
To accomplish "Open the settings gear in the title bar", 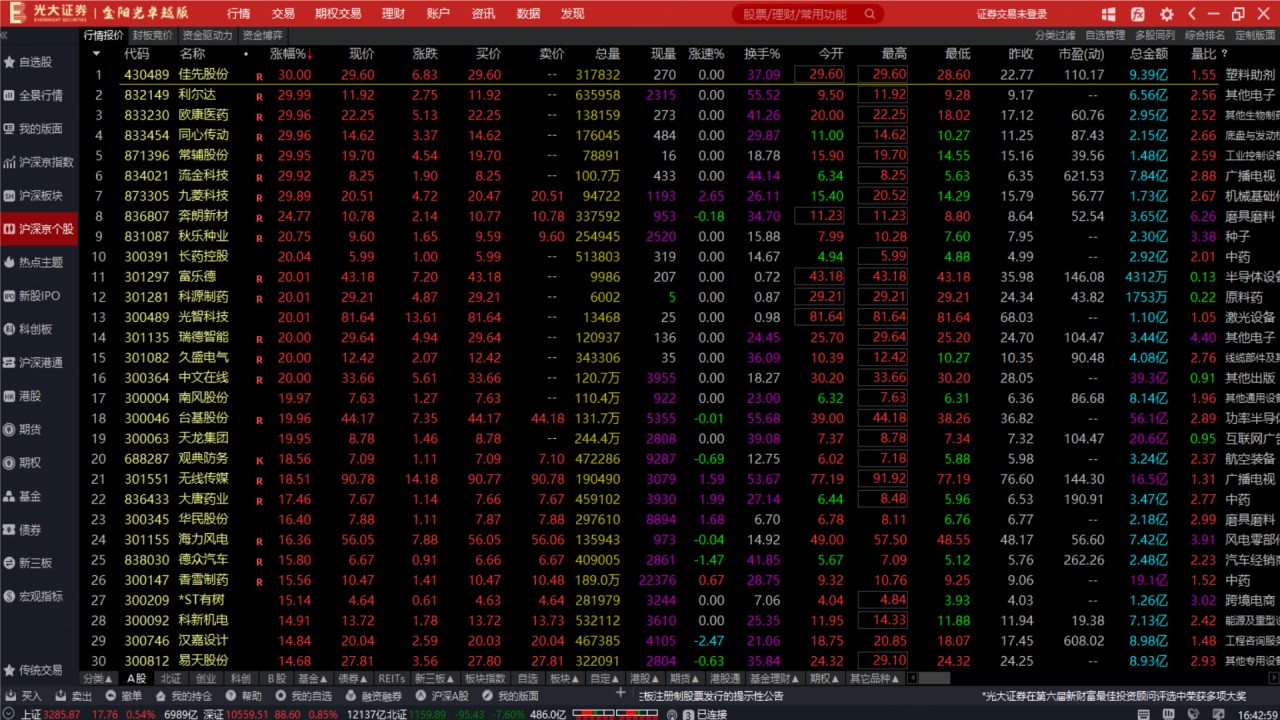I will [1167, 14].
